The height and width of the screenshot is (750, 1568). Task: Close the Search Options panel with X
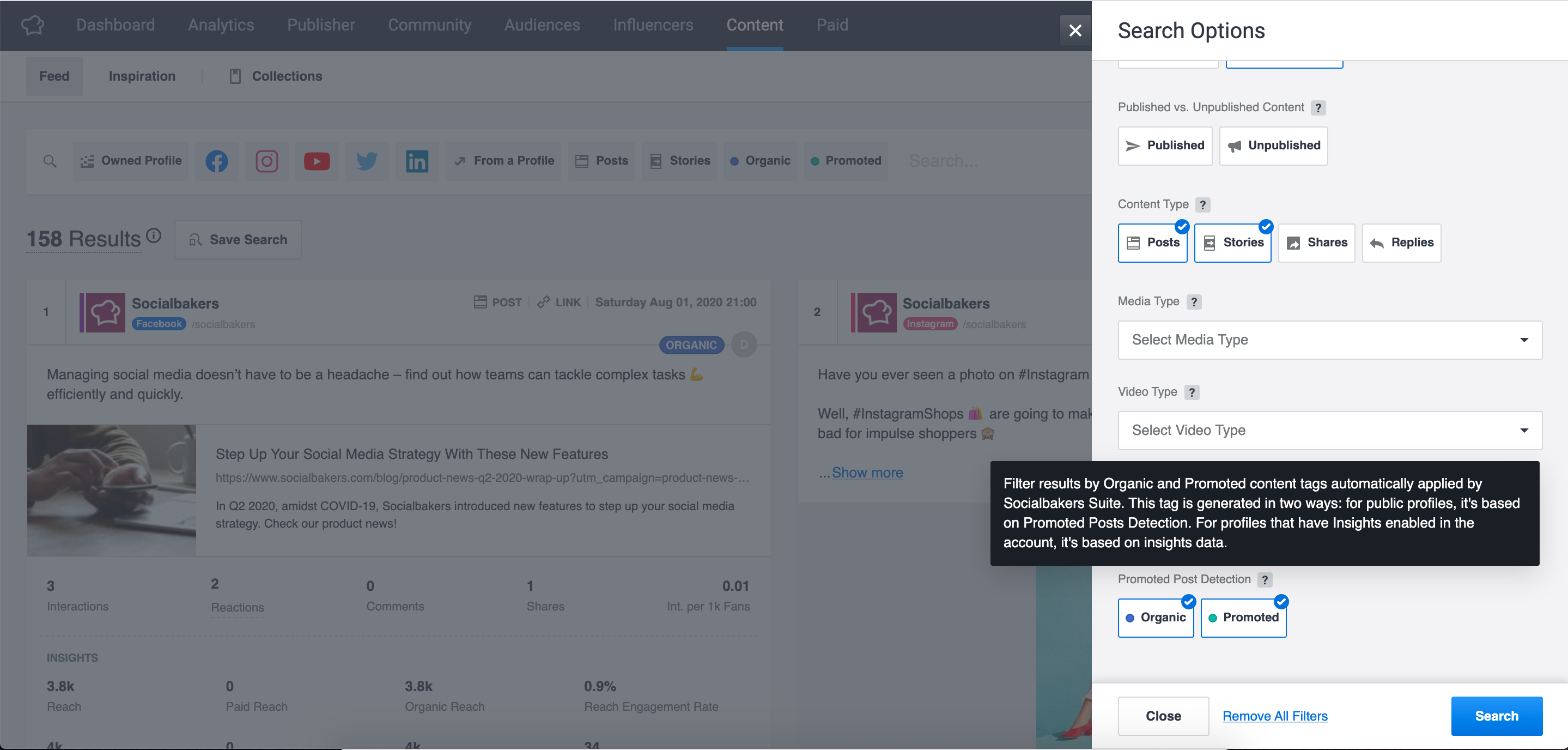coord(1075,30)
